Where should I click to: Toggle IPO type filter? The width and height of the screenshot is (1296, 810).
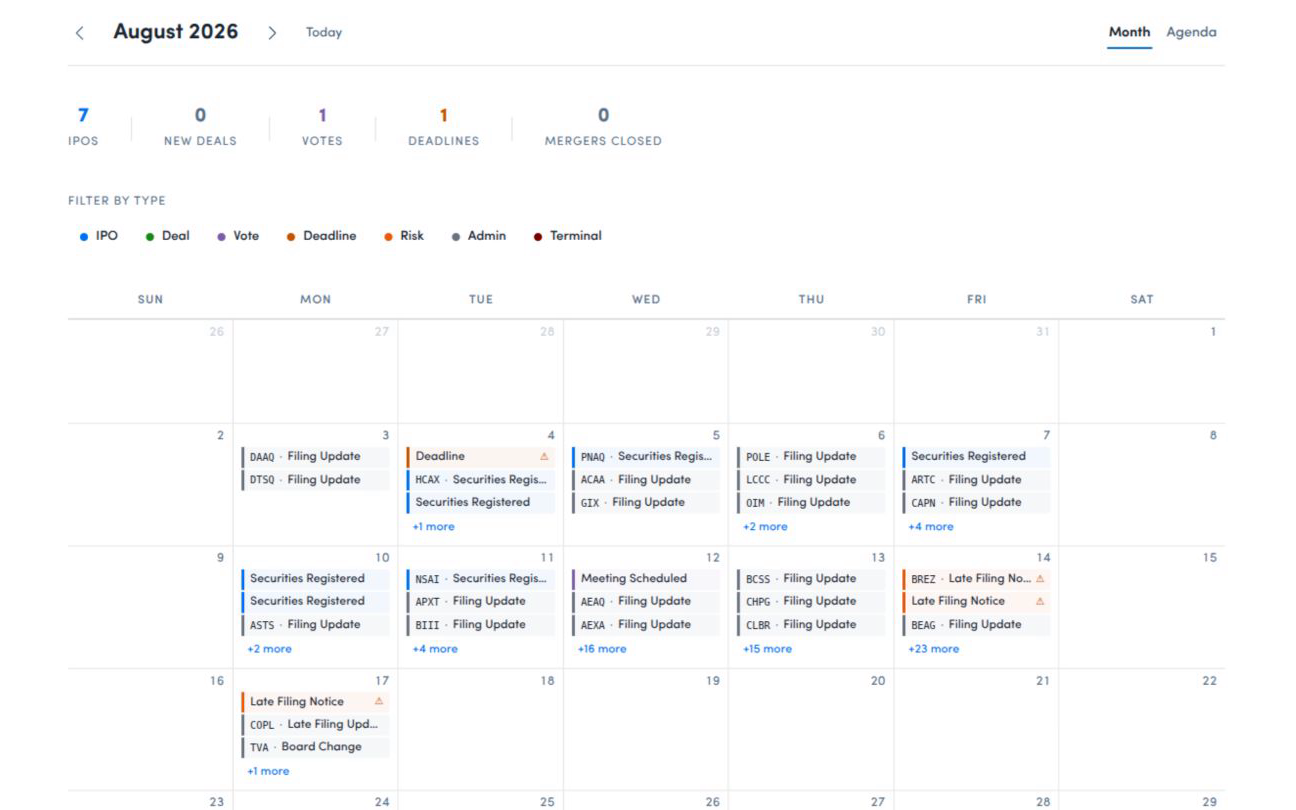(x=99, y=236)
